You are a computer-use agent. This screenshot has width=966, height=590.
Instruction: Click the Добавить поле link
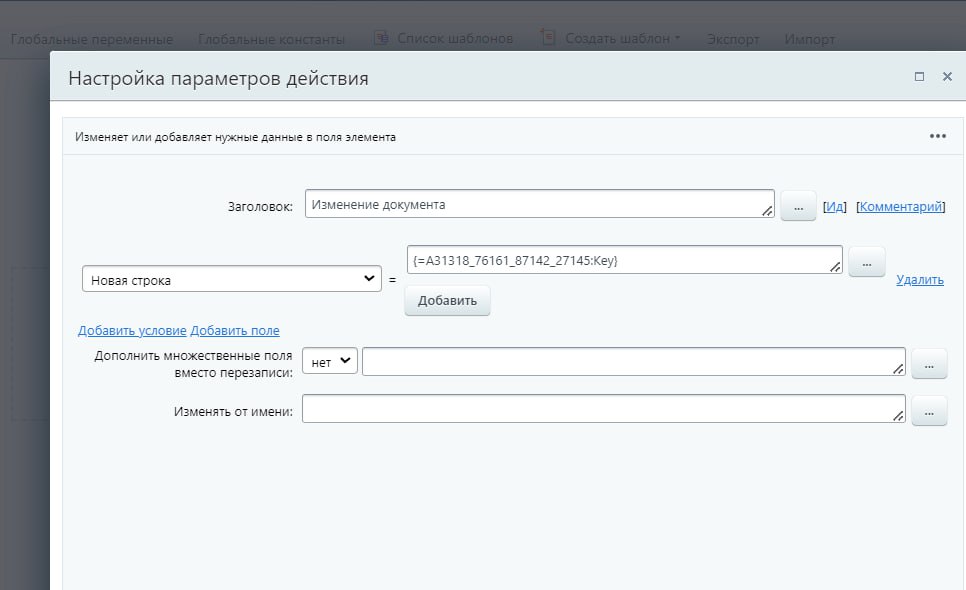coord(235,331)
